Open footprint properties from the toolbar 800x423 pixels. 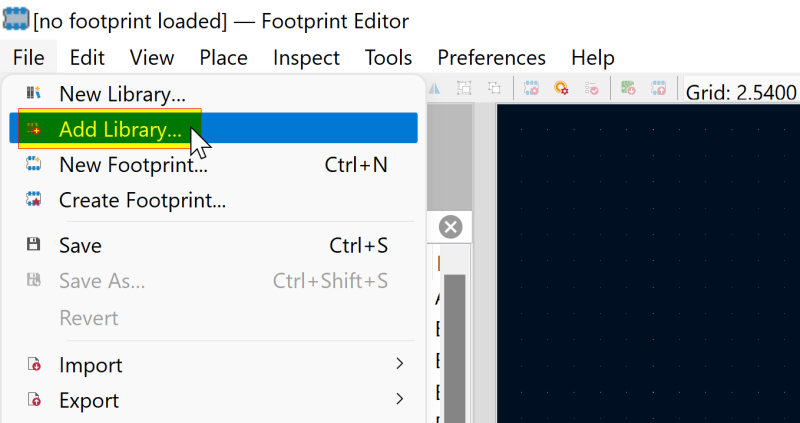point(531,89)
